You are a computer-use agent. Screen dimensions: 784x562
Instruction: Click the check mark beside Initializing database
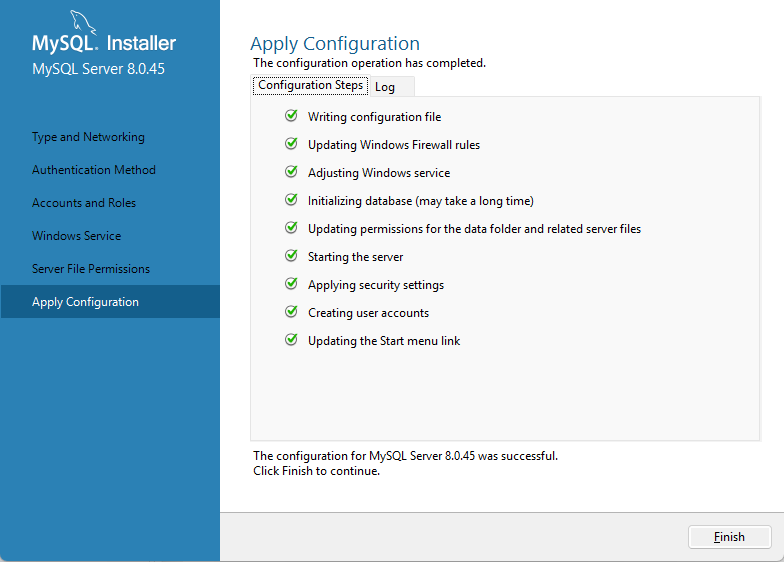coord(292,200)
